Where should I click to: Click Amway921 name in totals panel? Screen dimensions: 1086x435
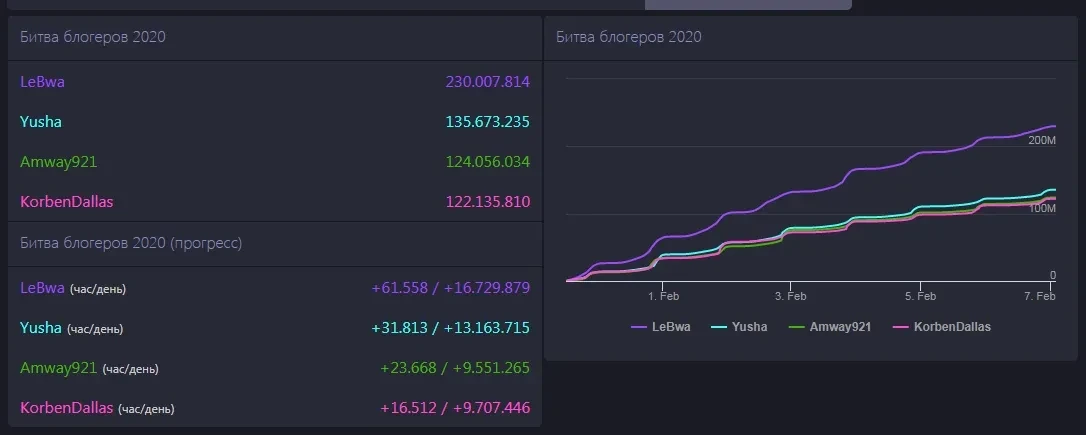[x=58, y=162]
